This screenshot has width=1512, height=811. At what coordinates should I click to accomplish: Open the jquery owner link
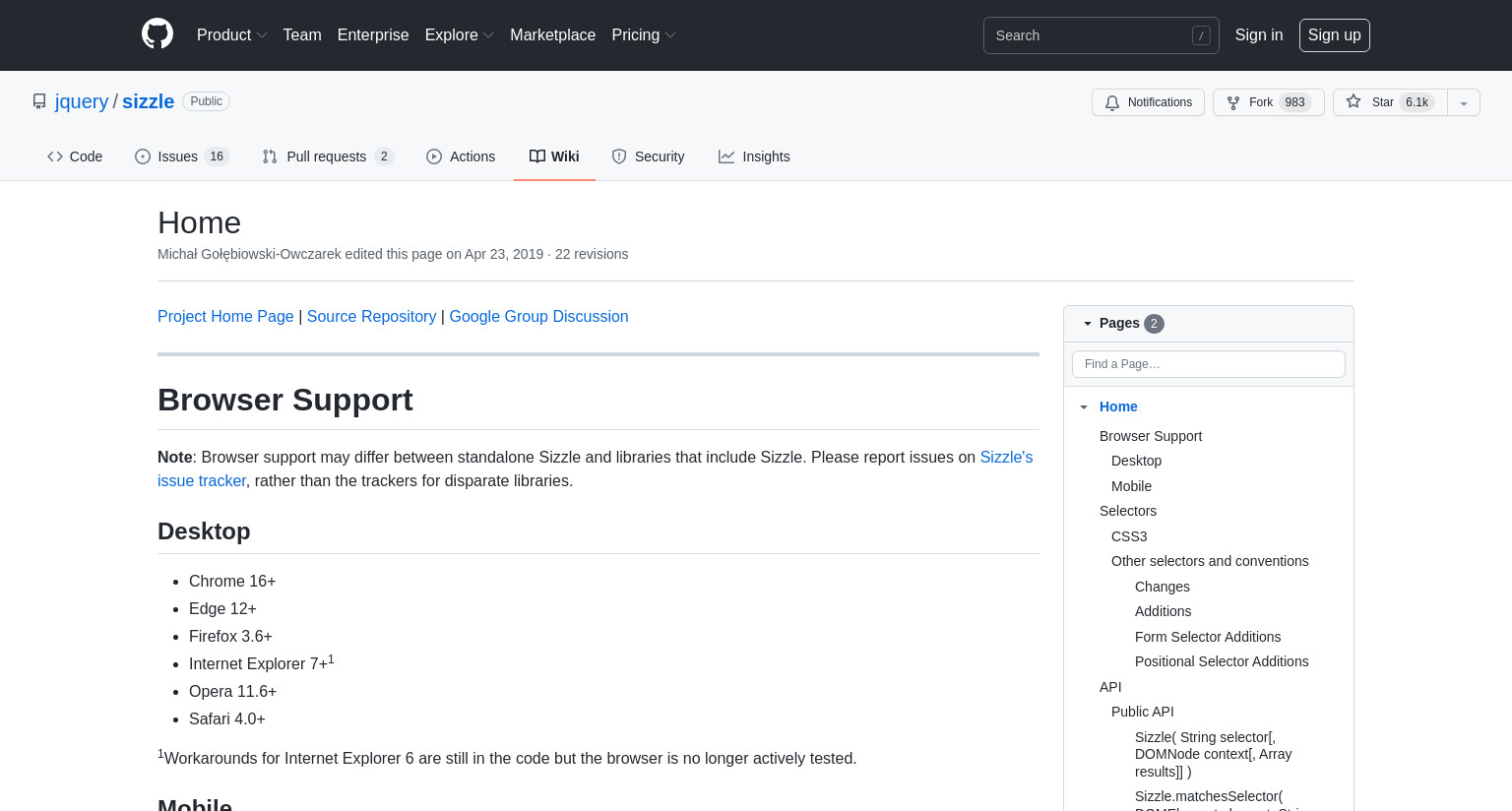click(82, 101)
